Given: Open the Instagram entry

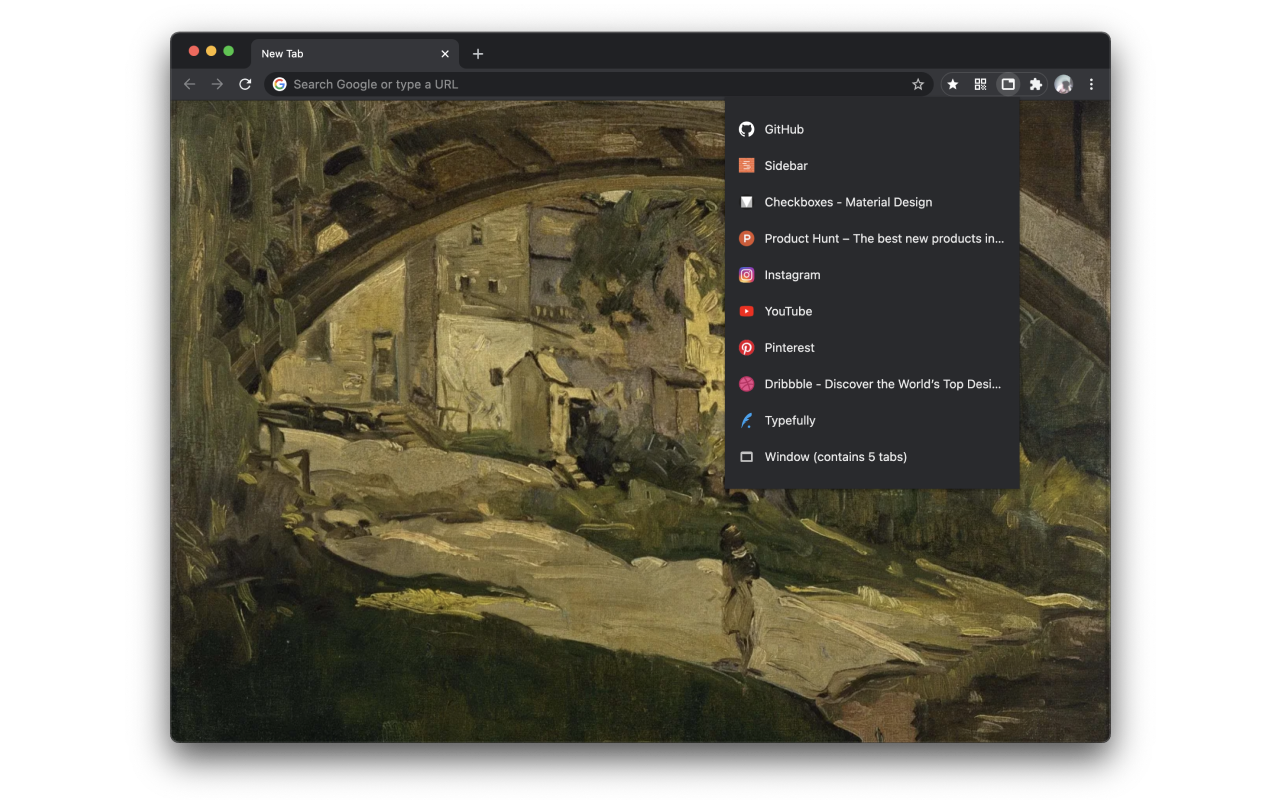Looking at the screenshot, I should click(872, 275).
